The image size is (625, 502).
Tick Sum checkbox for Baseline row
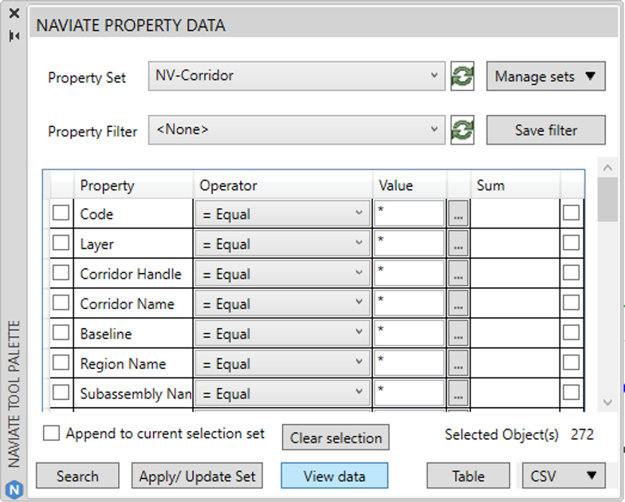(x=571, y=332)
